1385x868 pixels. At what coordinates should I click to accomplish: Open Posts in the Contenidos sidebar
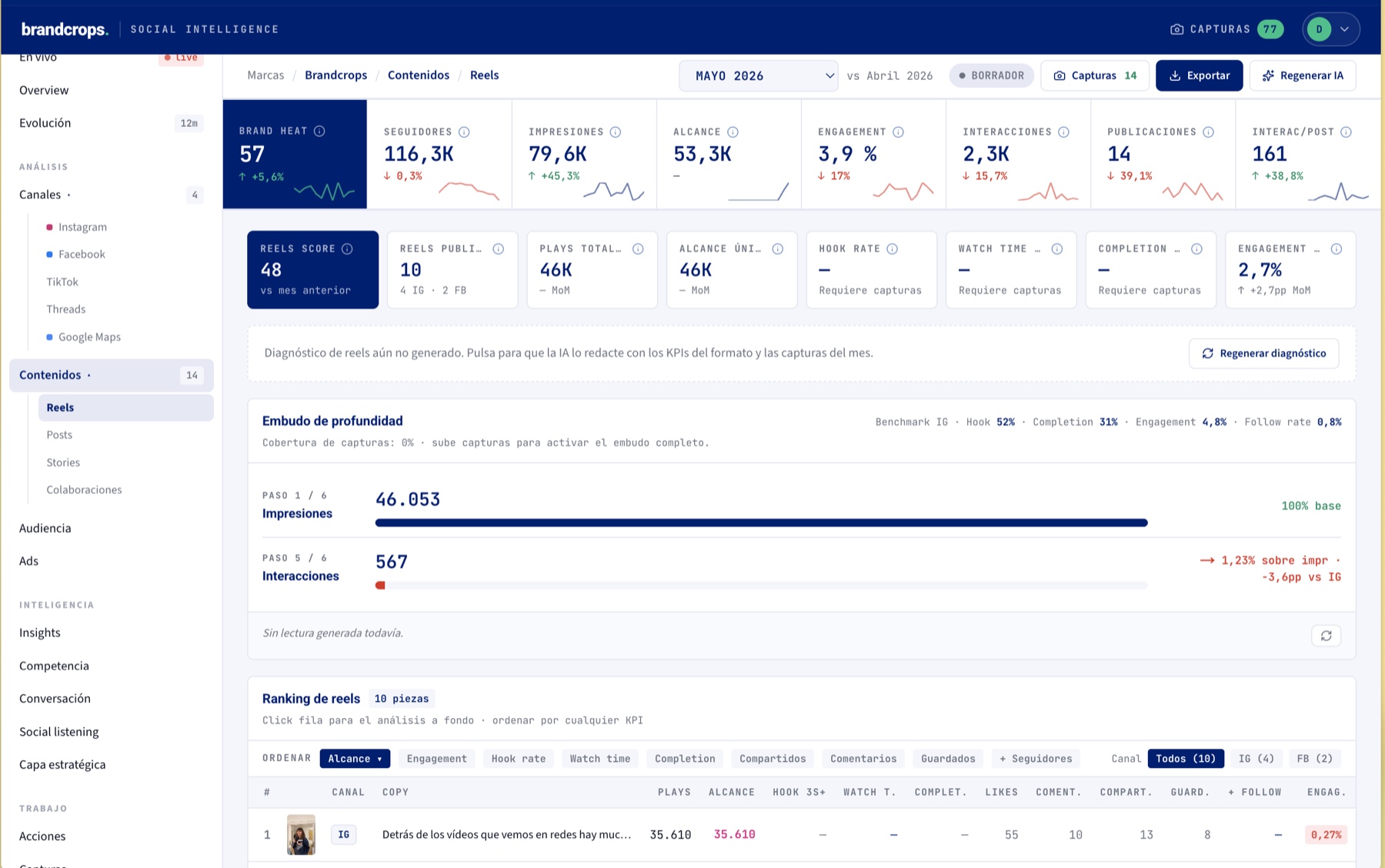coord(59,435)
